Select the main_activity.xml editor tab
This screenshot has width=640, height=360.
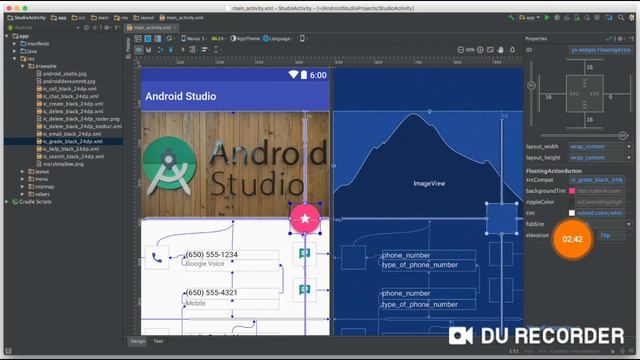[x=152, y=28]
